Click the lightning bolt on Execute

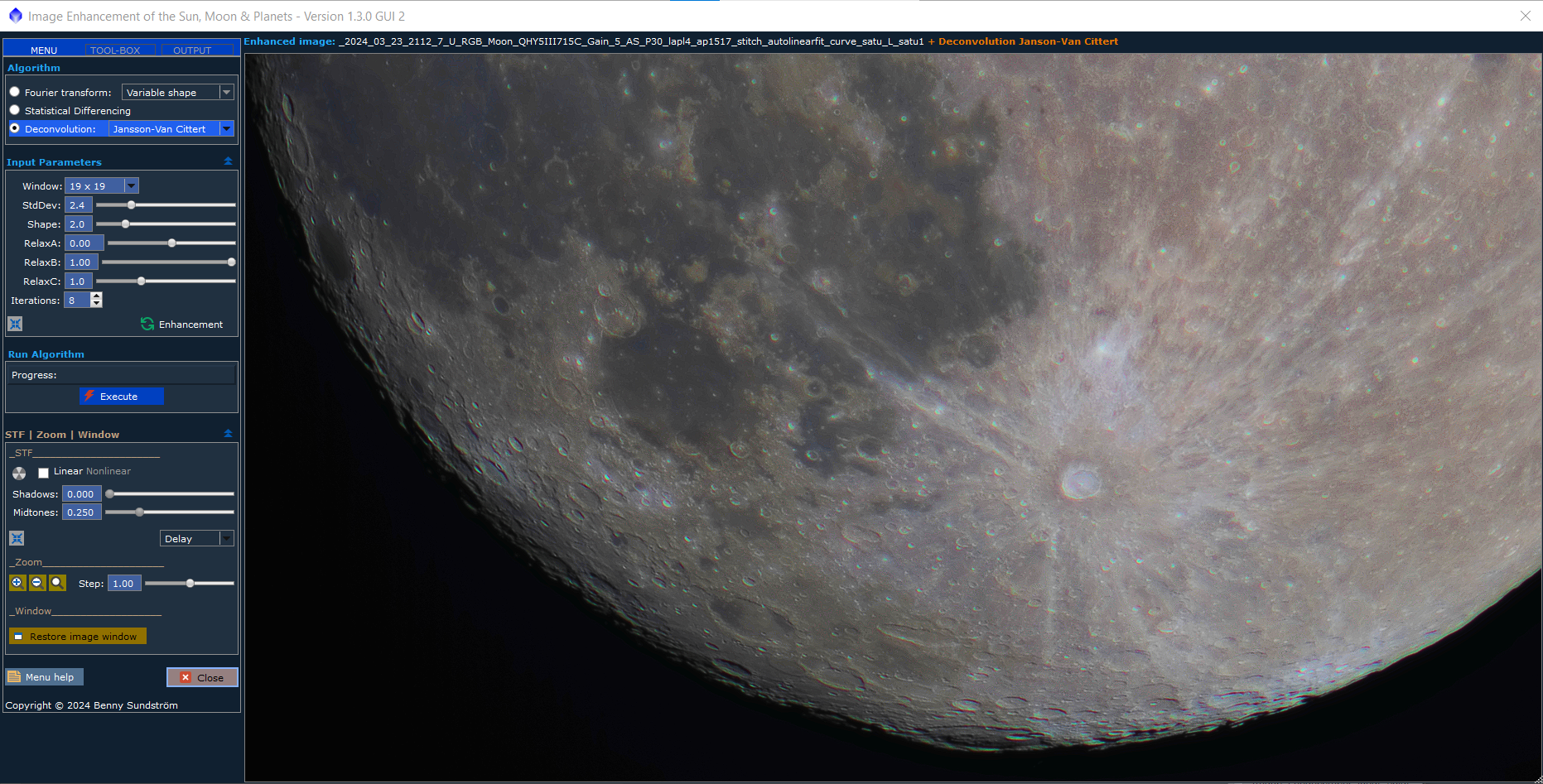[x=89, y=396]
